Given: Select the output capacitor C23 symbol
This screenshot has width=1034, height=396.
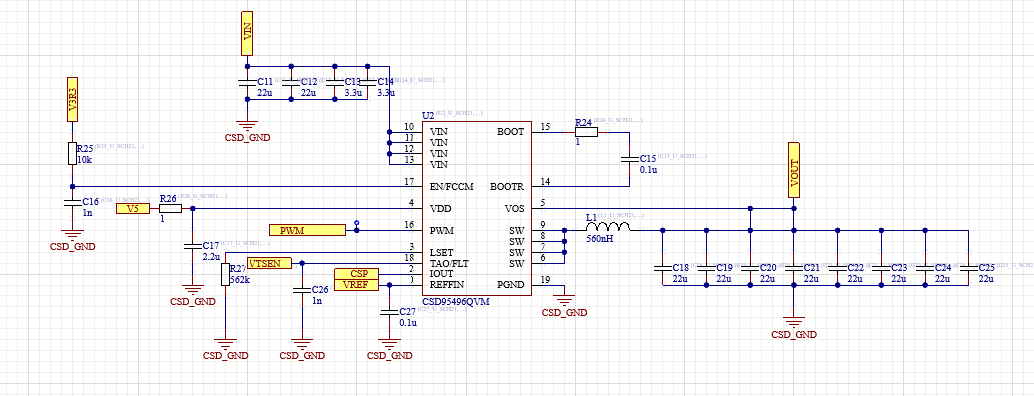Looking at the screenshot, I should click(882, 268).
